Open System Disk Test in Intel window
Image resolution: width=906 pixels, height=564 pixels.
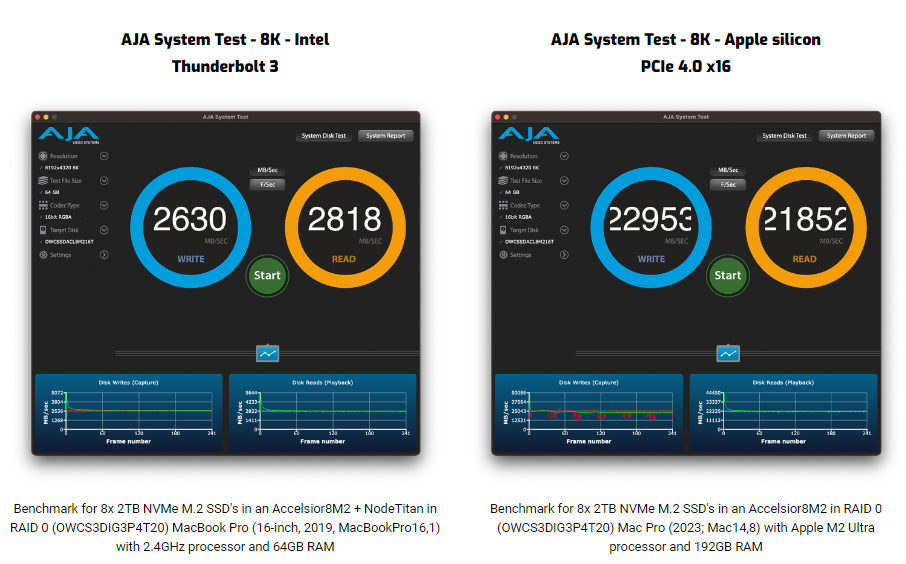(x=324, y=136)
